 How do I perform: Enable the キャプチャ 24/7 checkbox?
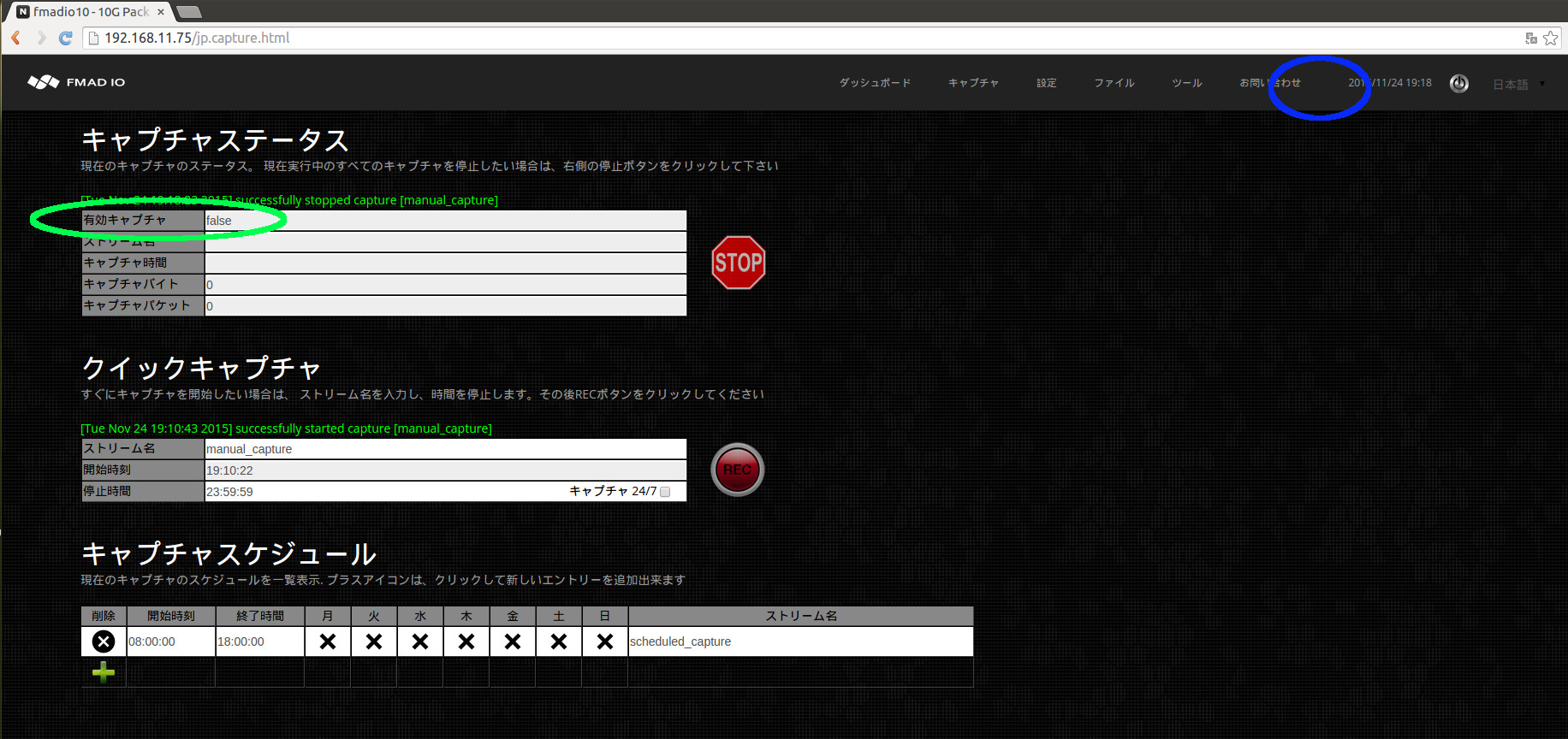(x=665, y=492)
